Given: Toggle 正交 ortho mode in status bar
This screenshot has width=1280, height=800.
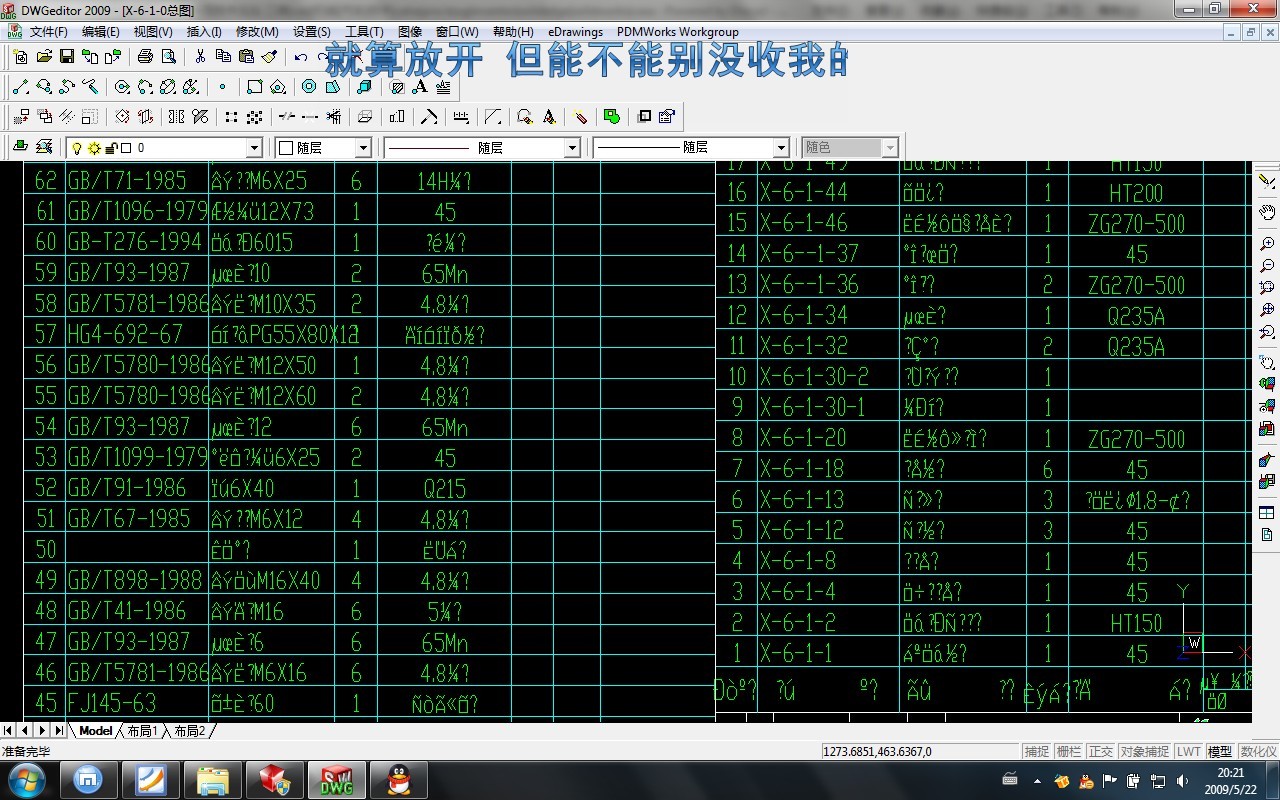Looking at the screenshot, I should (1101, 752).
